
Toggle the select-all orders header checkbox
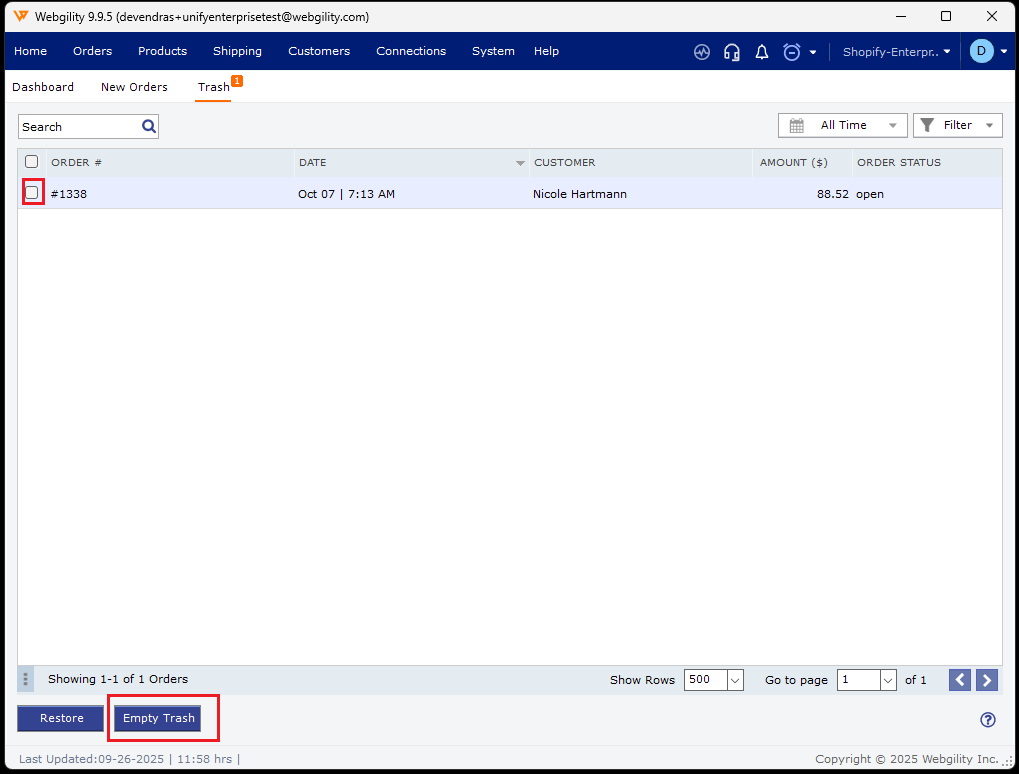[32, 162]
